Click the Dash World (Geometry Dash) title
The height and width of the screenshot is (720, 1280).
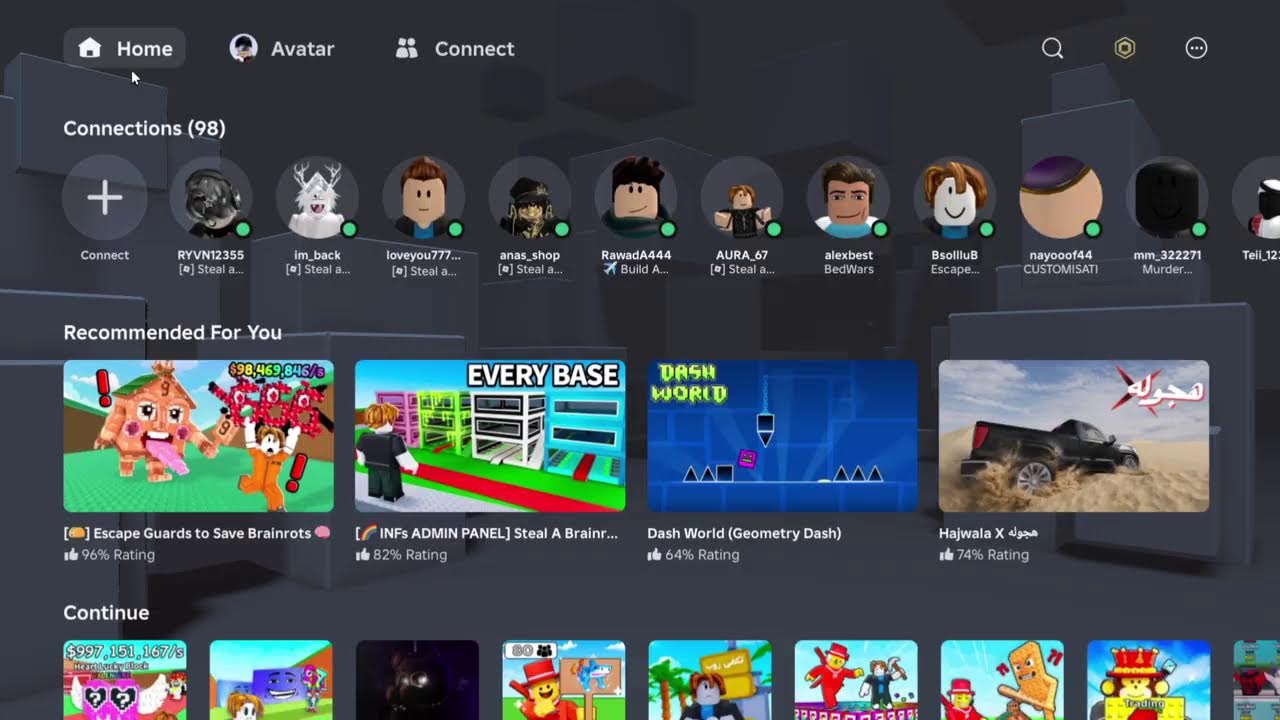(744, 533)
